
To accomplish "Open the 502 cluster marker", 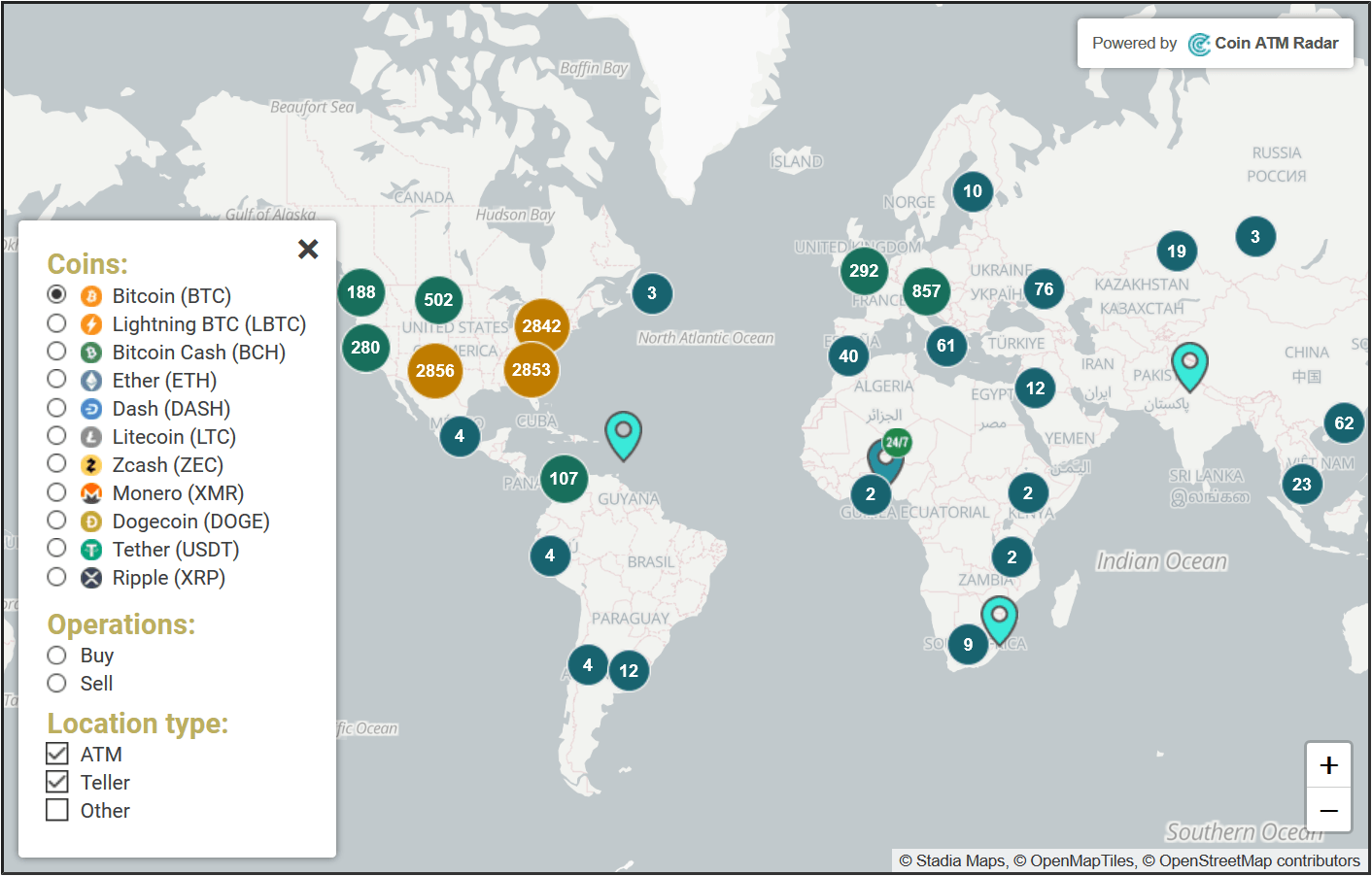I will (x=438, y=300).
